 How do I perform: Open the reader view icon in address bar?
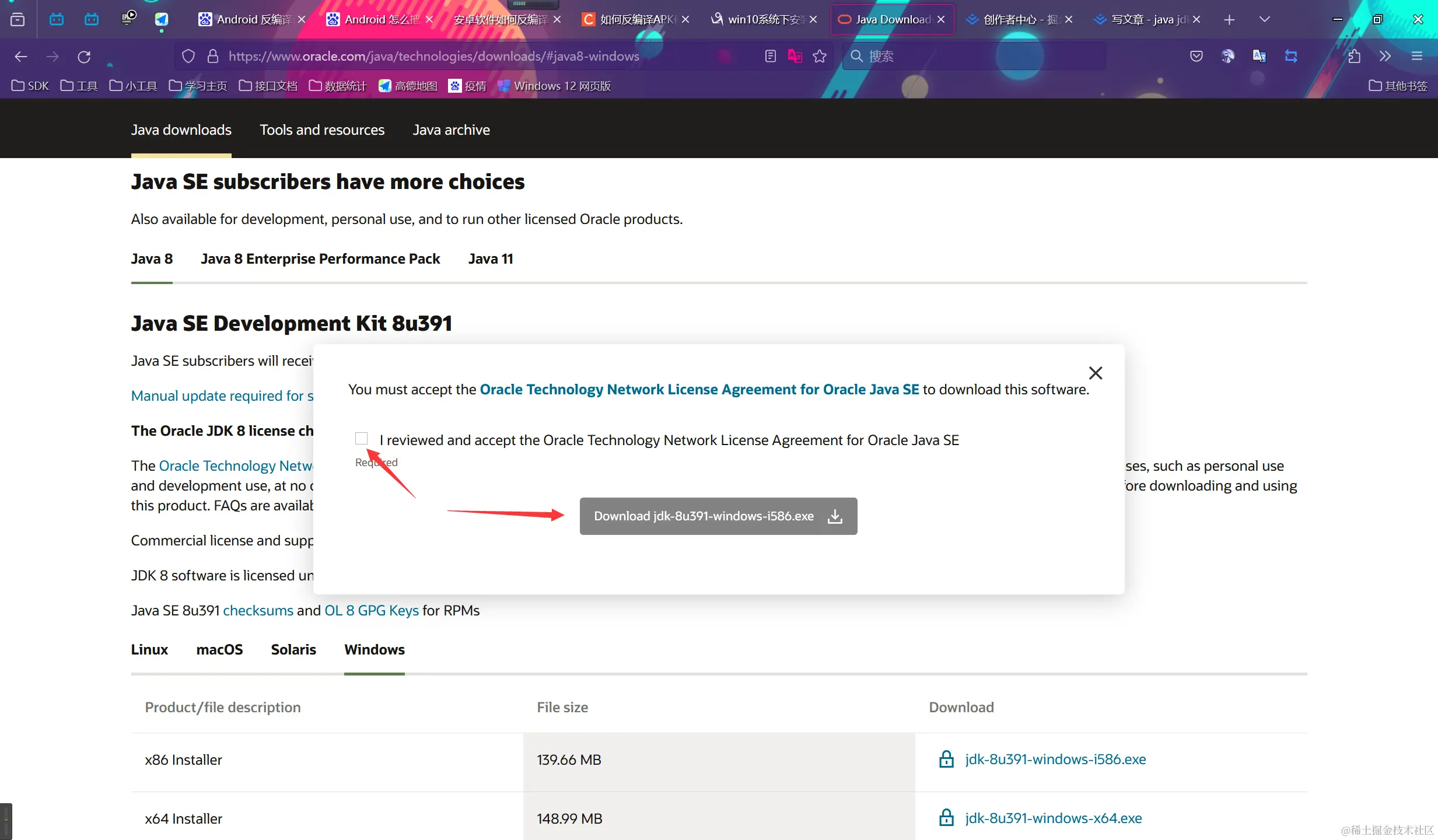(771, 57)
